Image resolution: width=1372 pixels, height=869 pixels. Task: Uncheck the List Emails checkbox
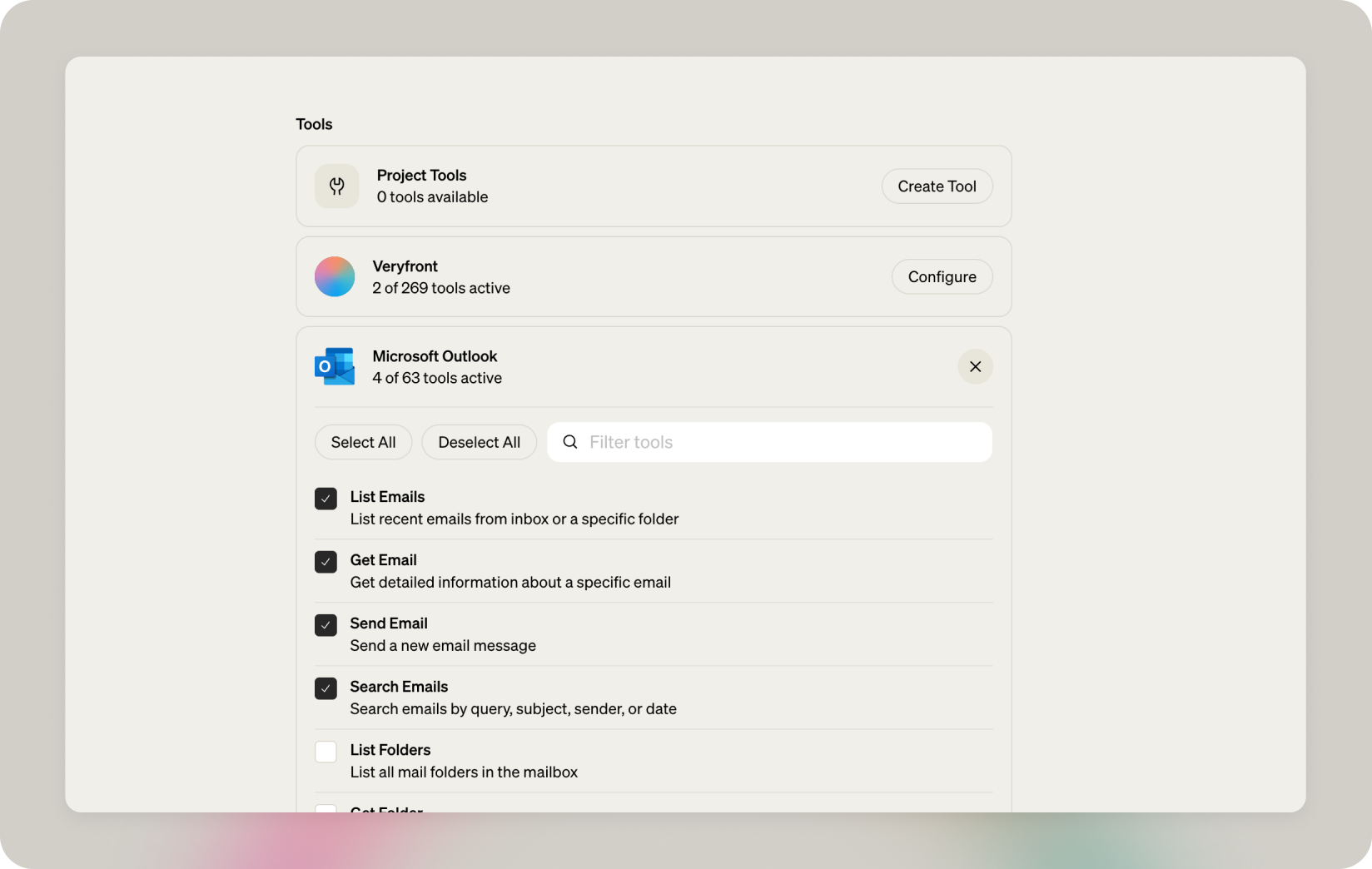point(326,499)
